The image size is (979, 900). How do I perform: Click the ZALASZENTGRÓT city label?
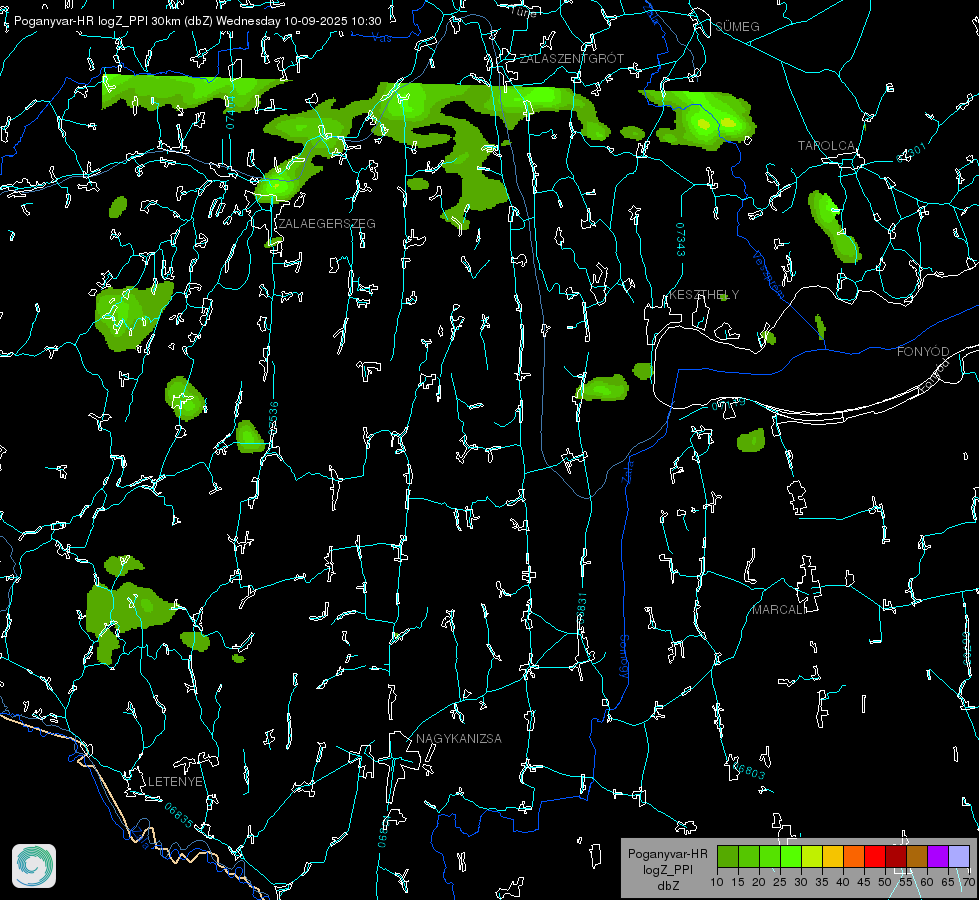571,58
